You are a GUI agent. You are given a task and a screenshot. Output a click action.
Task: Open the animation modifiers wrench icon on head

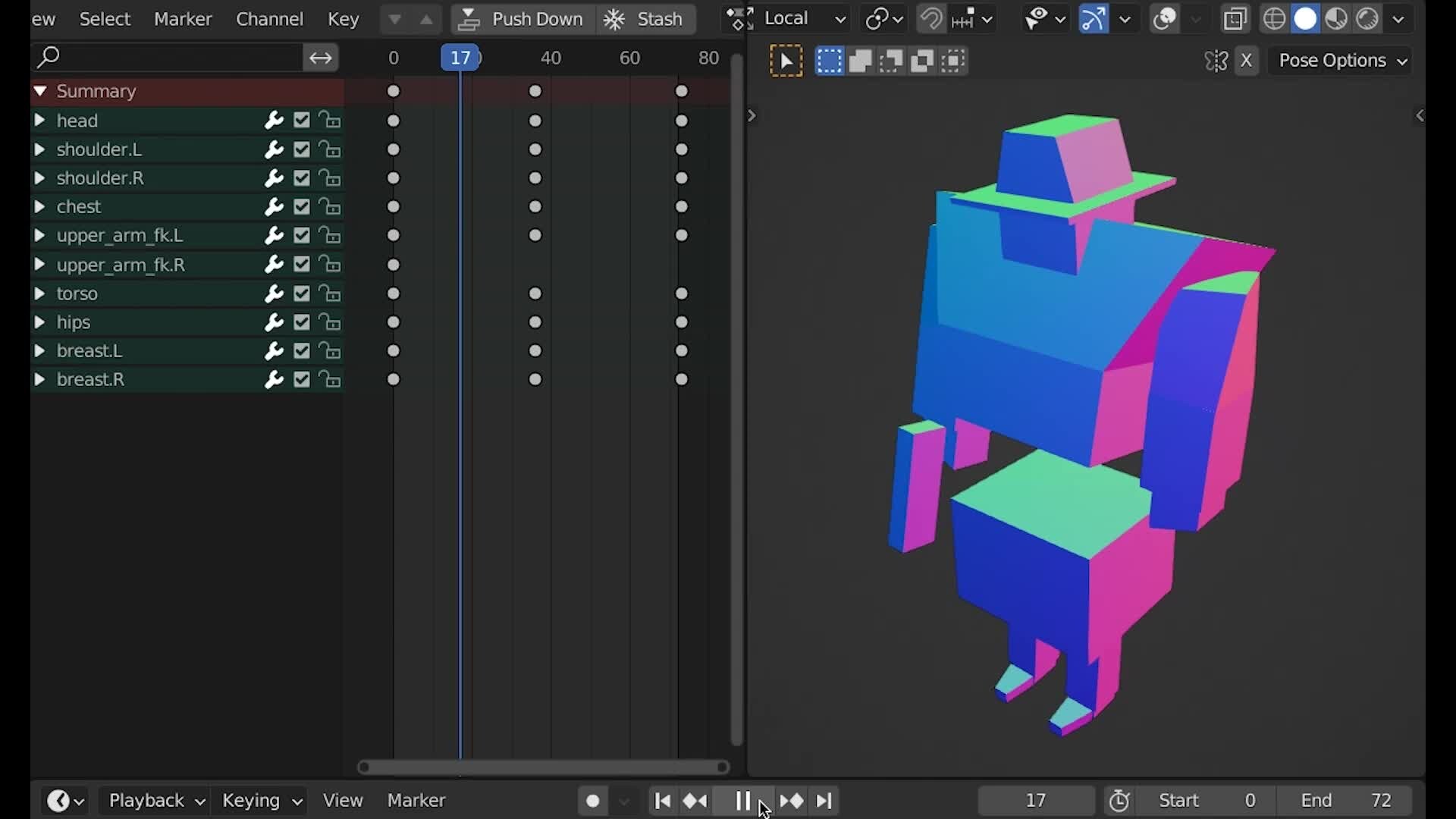pyautogui.click(x=273, y=121)
